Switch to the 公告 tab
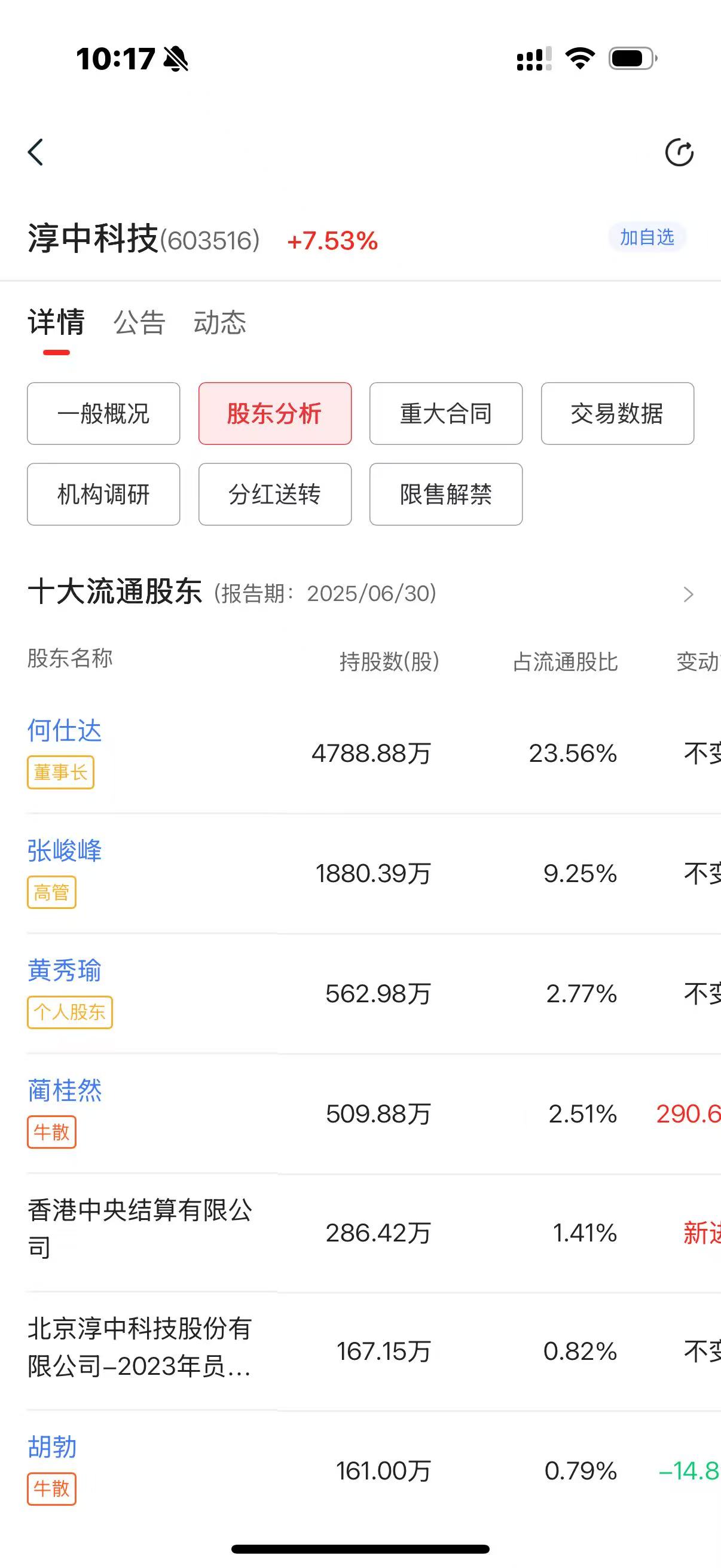 pyautogui.click(x=139, y=322)
